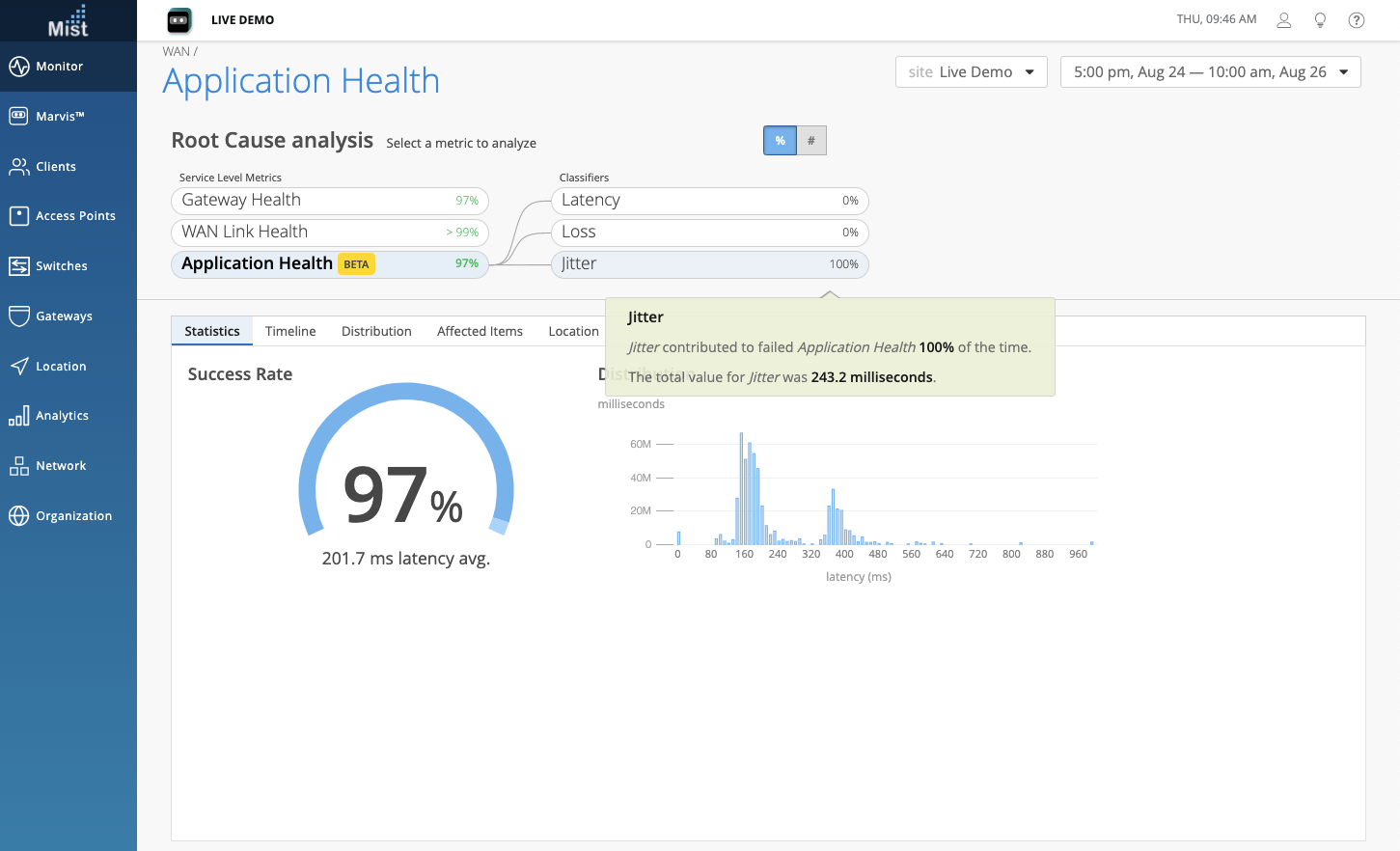The image size is (1400, 851).
Task: Click the Monitor heartbeat icon in sidebar
Action: 19,67
